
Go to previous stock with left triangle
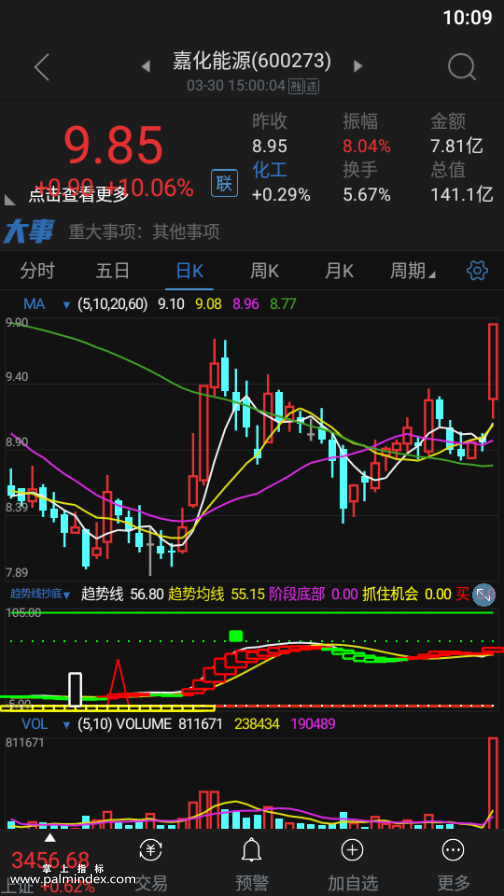pyautogui.click(x=146, y=67)
